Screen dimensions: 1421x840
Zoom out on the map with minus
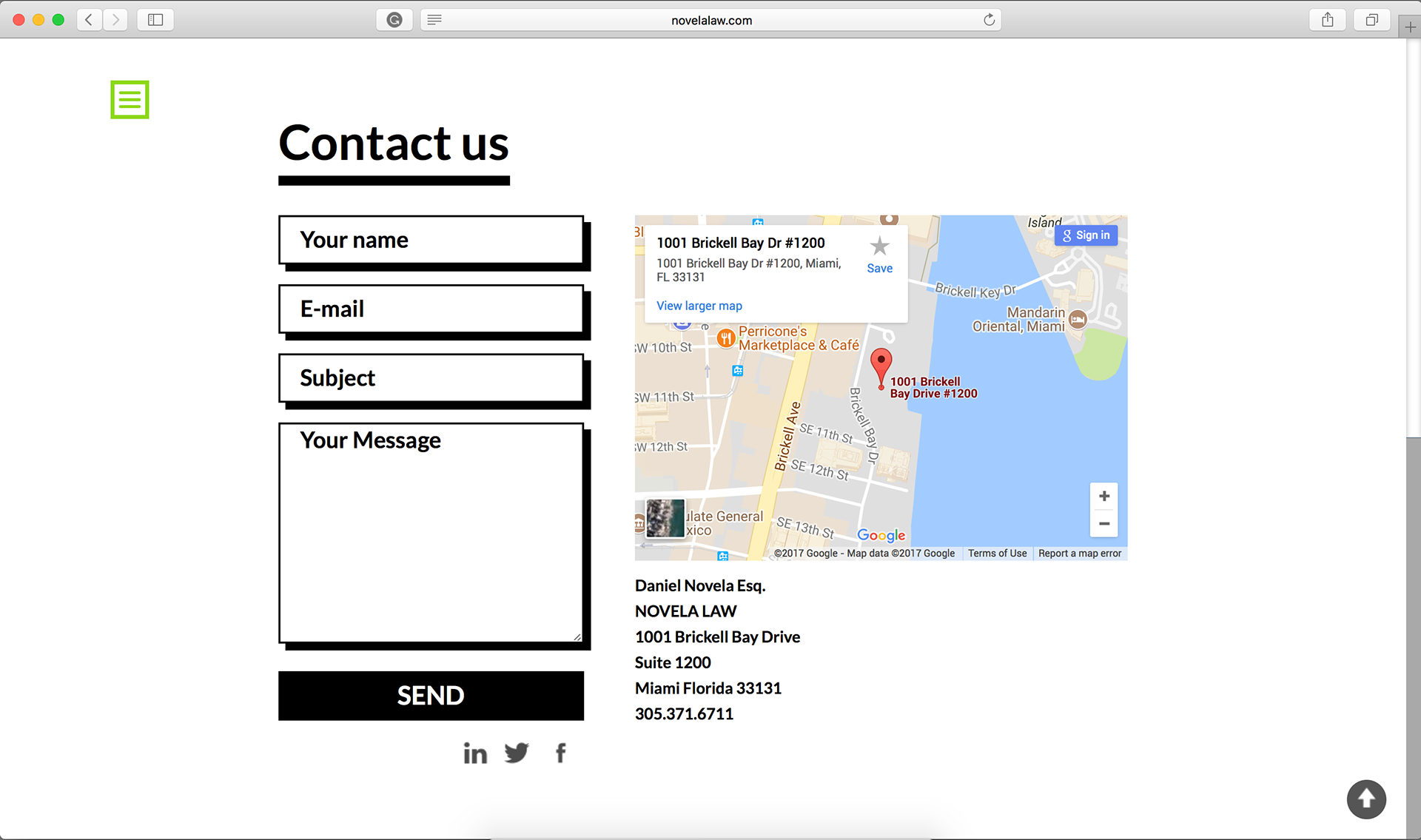point(1103,523)
